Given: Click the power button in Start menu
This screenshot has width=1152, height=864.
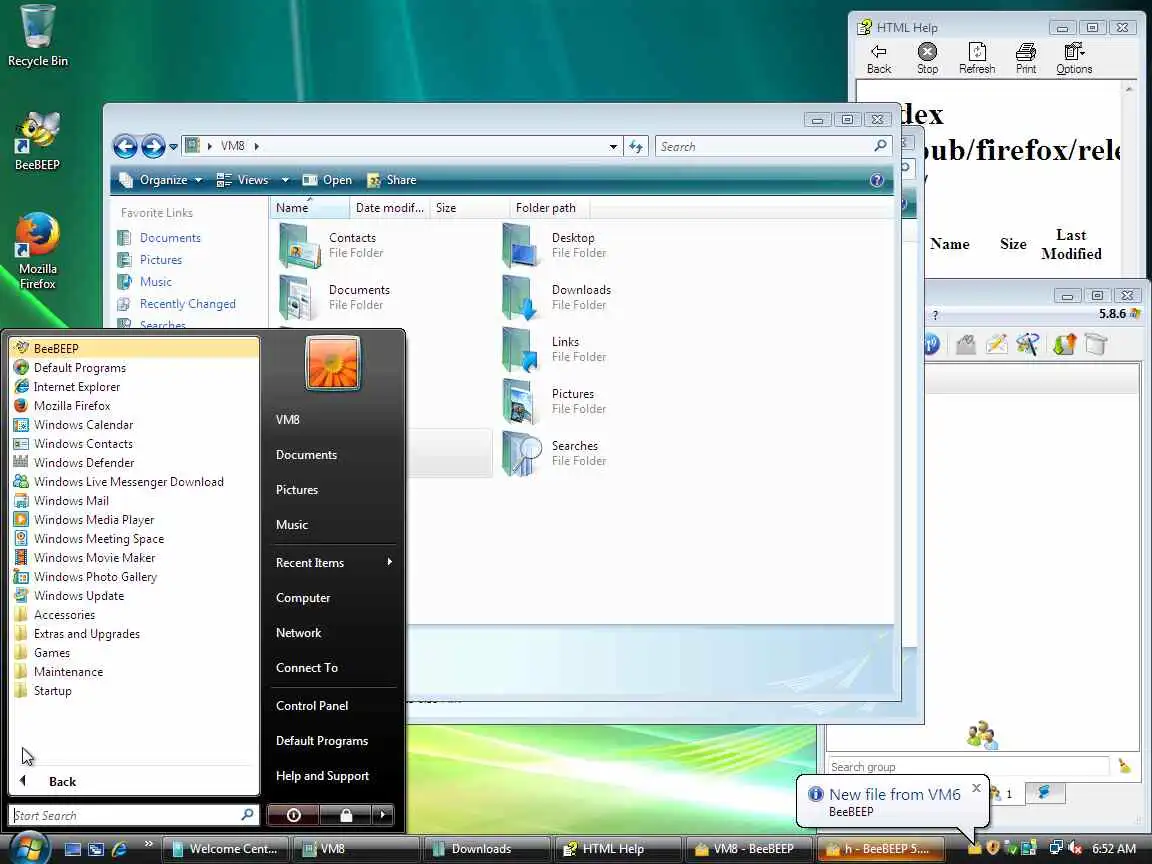Looking at the screenshot, I should point(293,815).
